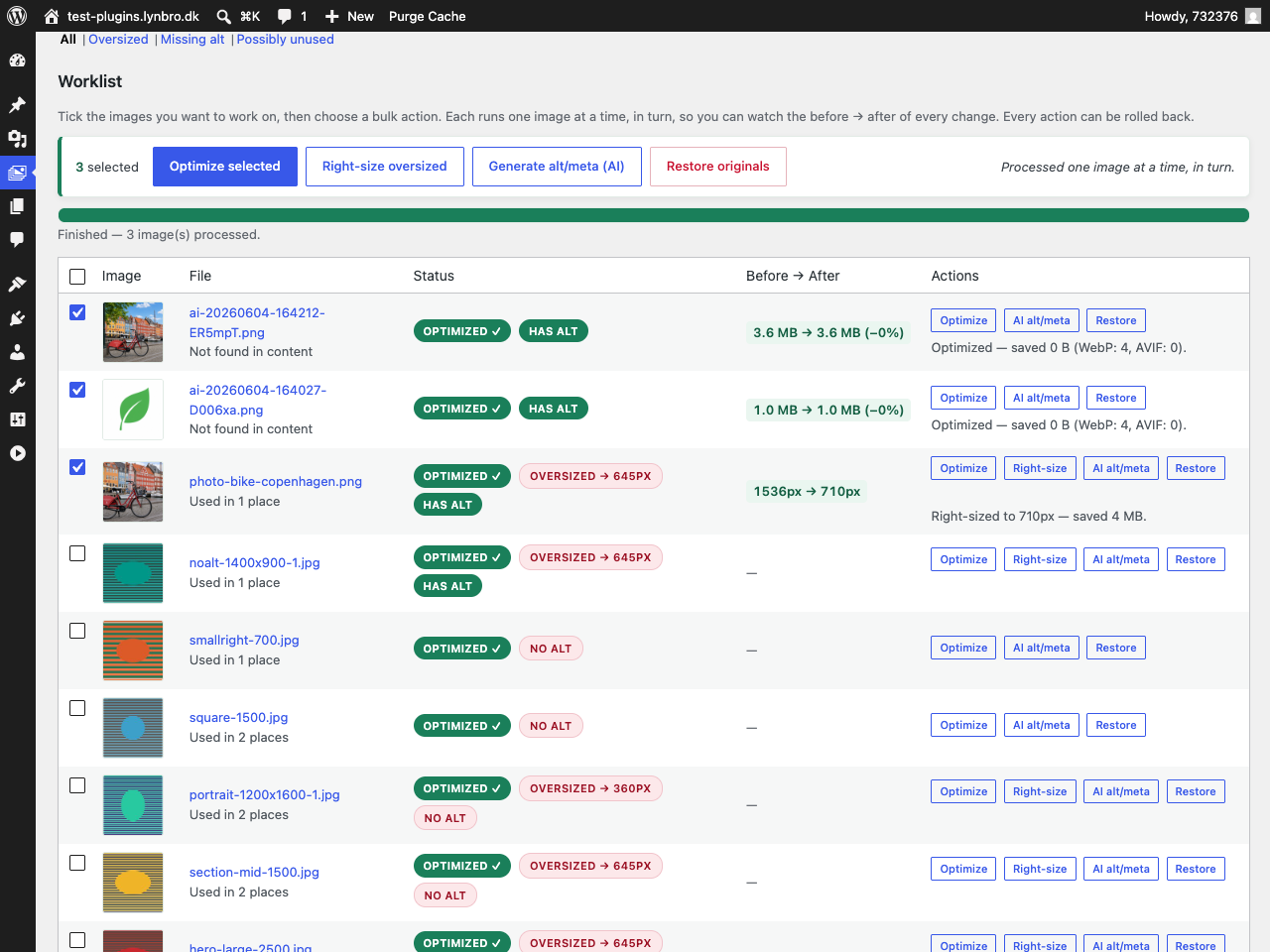Click the 3.6 MB → 3.6 MB (−0%) value
The width and height of the screenshot is (1270, 952).
(828, 332)
